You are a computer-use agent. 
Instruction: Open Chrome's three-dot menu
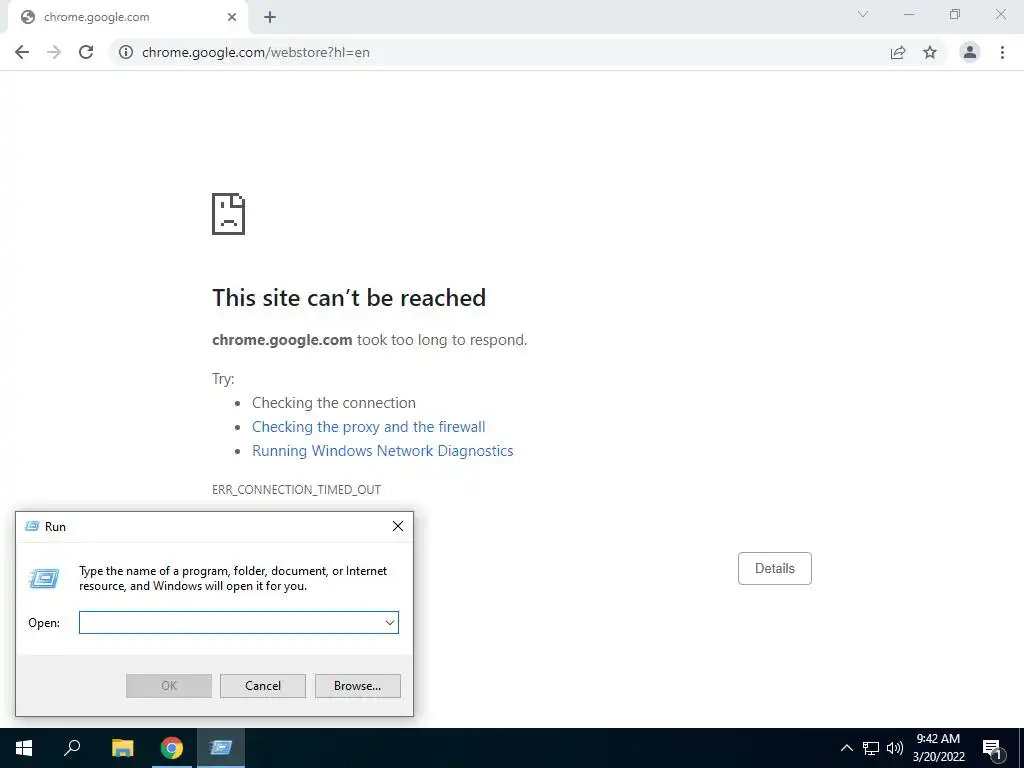pos(1002,52)
